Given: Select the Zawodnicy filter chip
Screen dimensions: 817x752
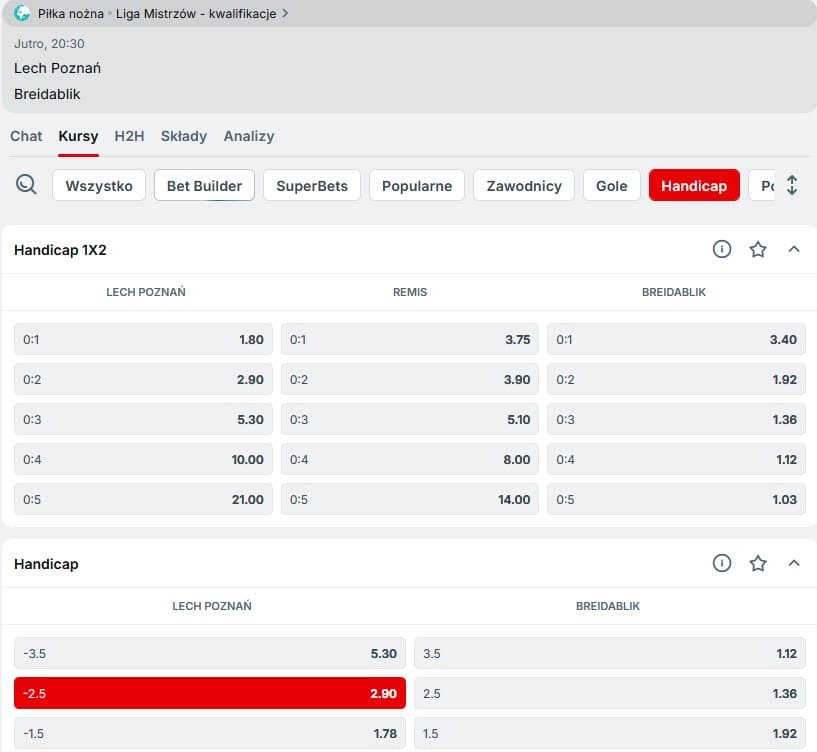Looking at the screenshot, I should pyautogui.click(x=524, y=186).
